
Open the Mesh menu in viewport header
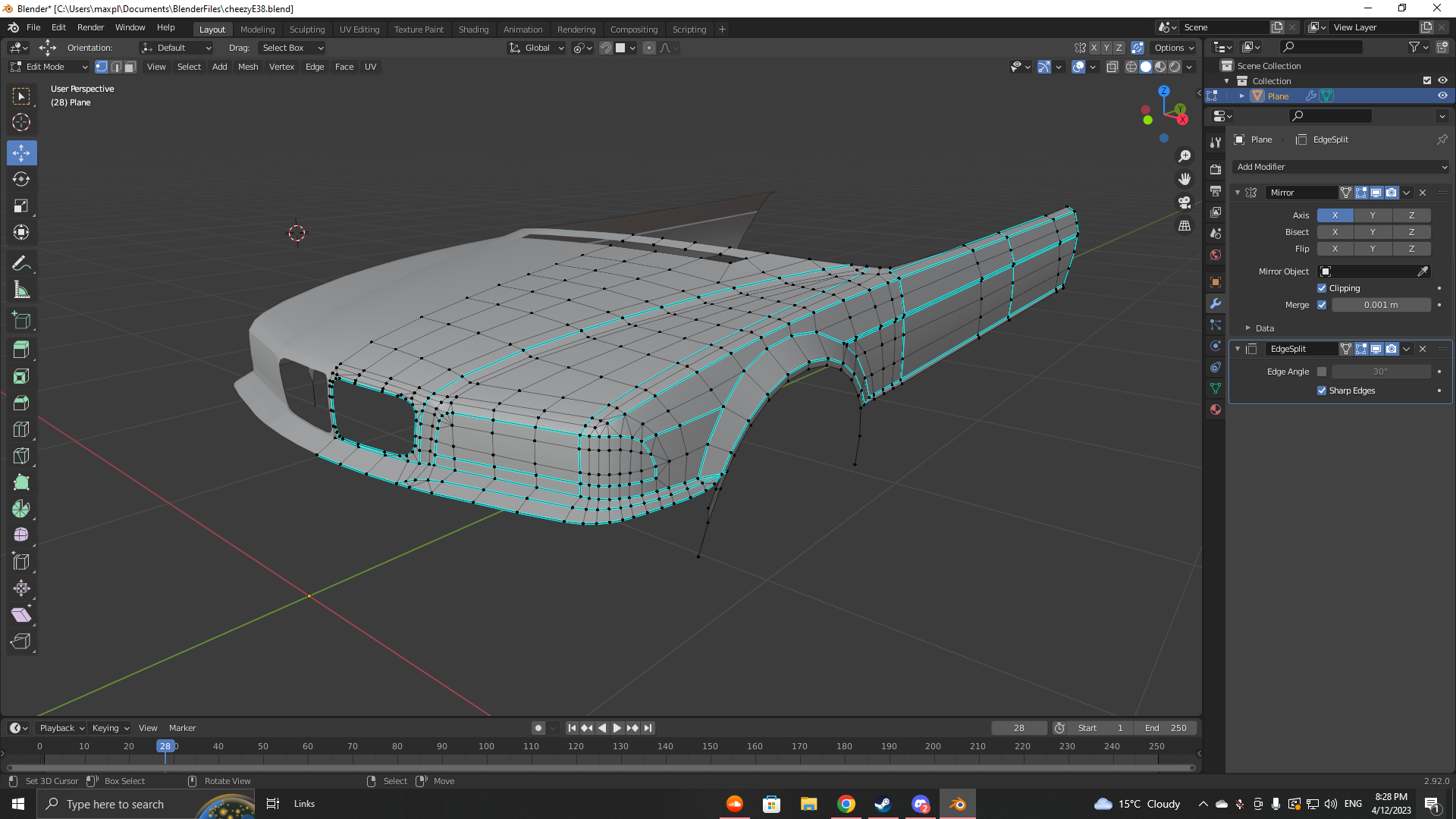pos(248,67)
